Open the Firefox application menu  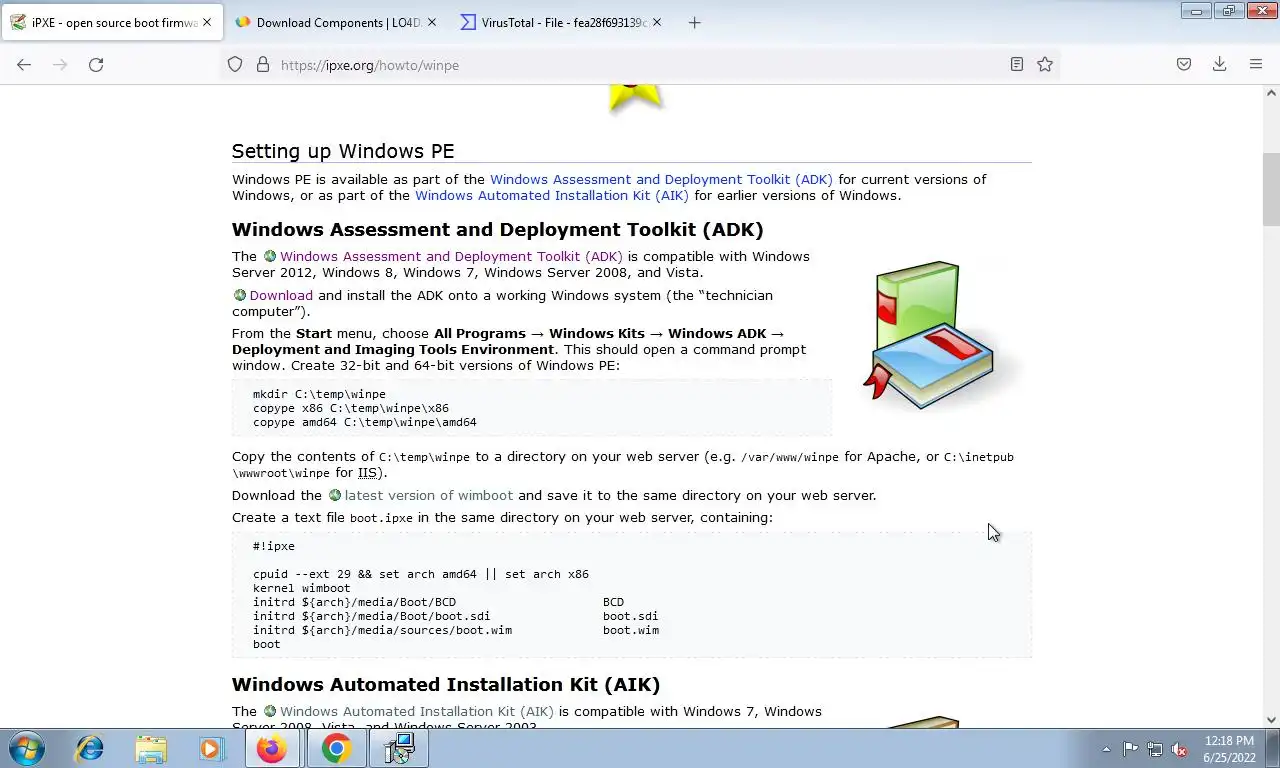(x=1256, y=65)
